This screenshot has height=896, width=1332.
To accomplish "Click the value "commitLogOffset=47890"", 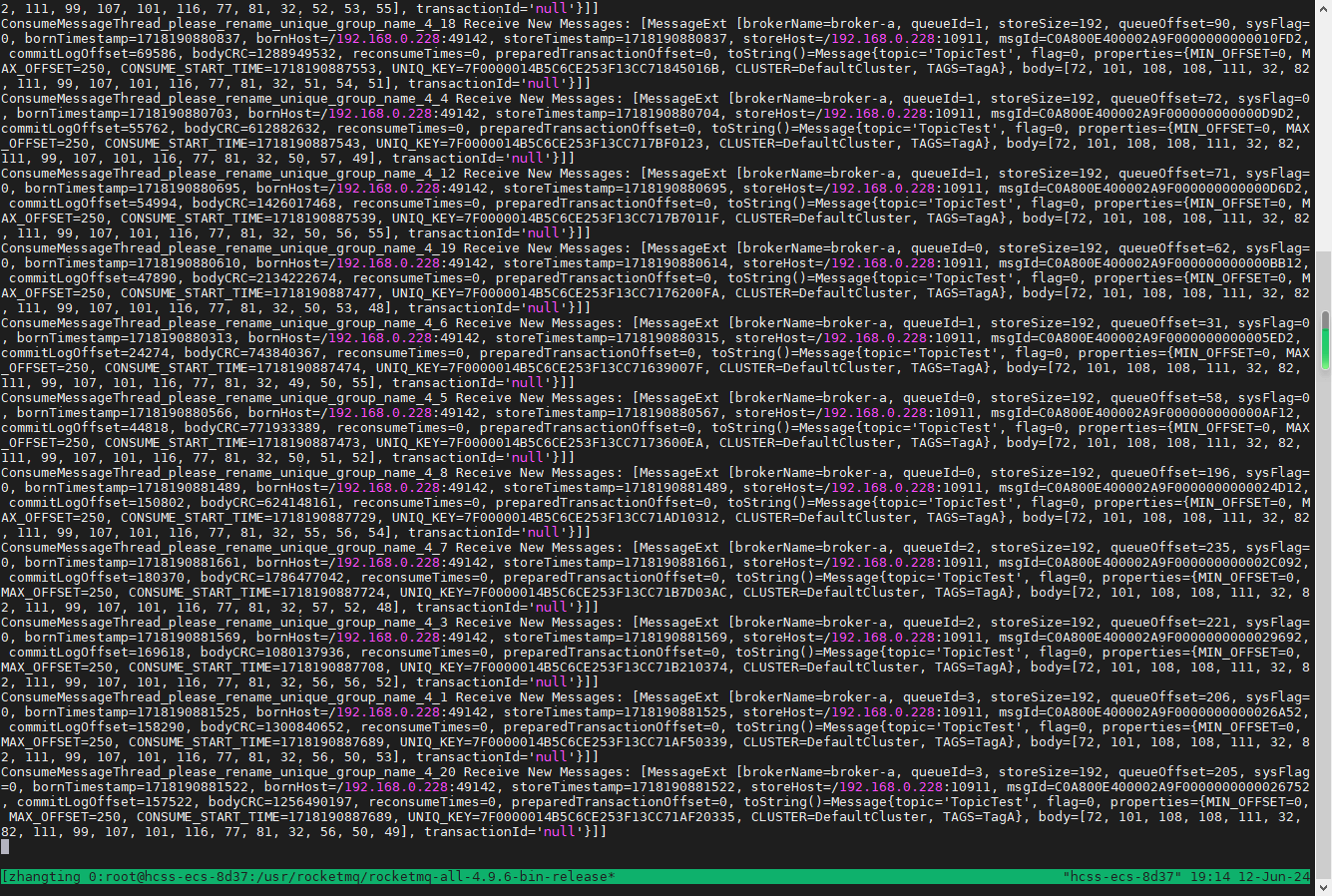I will [x=92, y=278].
